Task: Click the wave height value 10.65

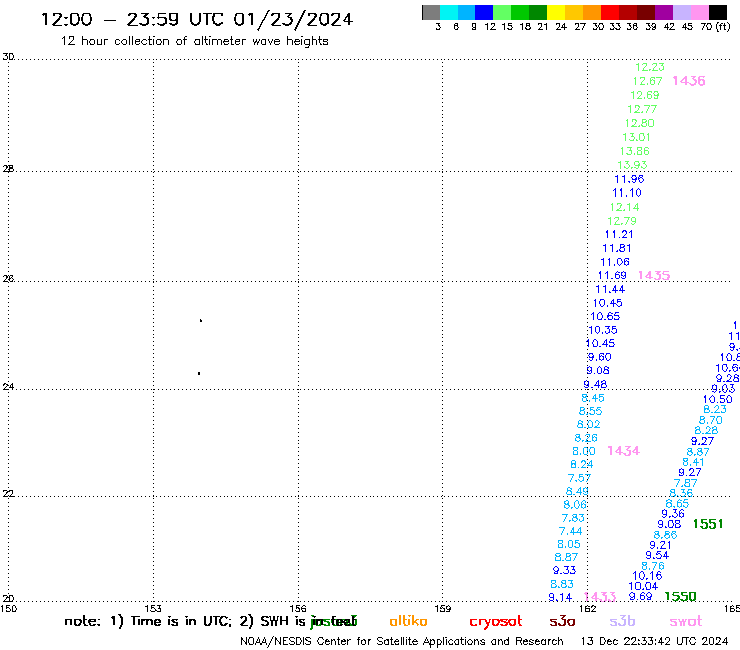Action: point(605,317)
